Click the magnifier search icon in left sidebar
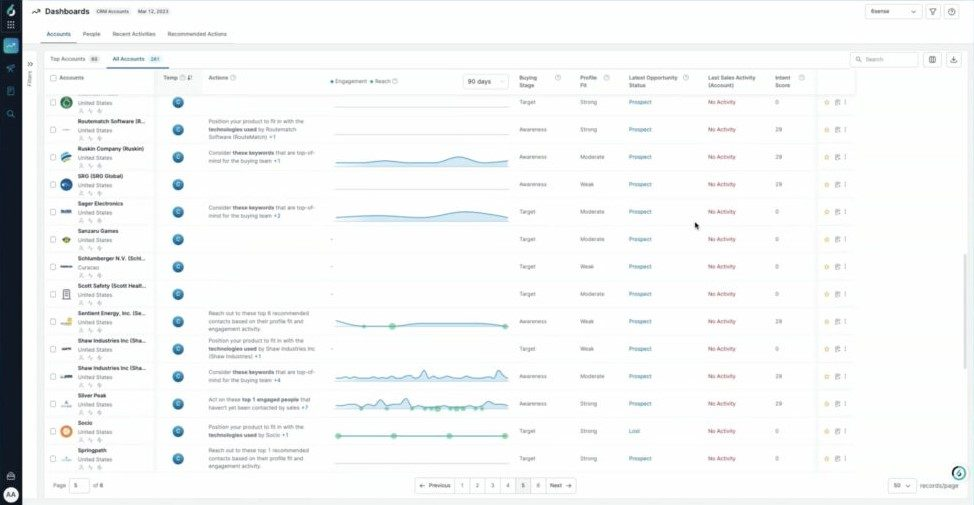 click(11, 114)
